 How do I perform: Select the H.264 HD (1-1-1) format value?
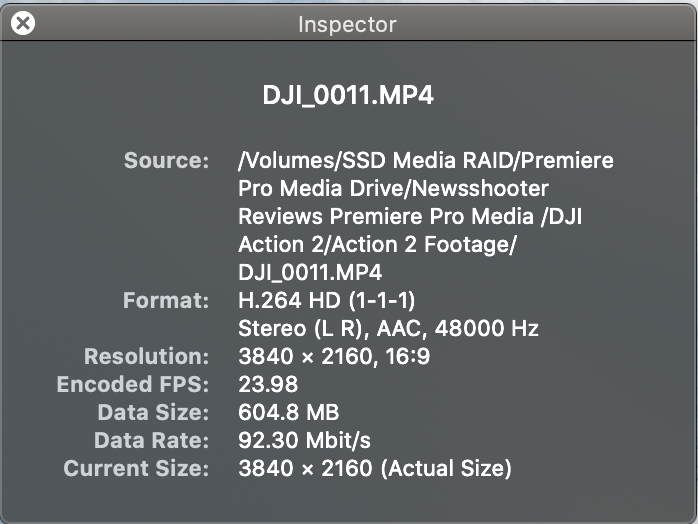(326, 300)
